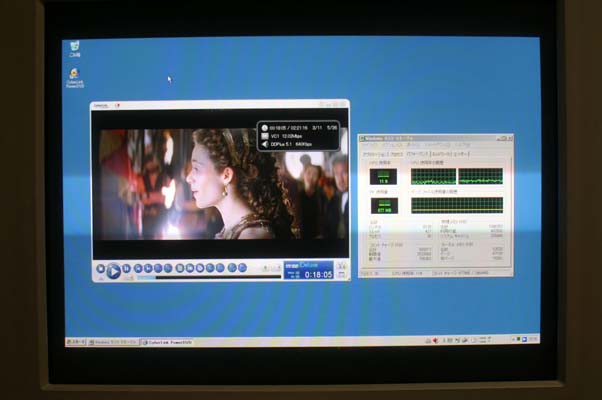Screen dimensions: 602x400
Task: Switch to Task Manager taskbar button
Action: click(x=113, y=342)
